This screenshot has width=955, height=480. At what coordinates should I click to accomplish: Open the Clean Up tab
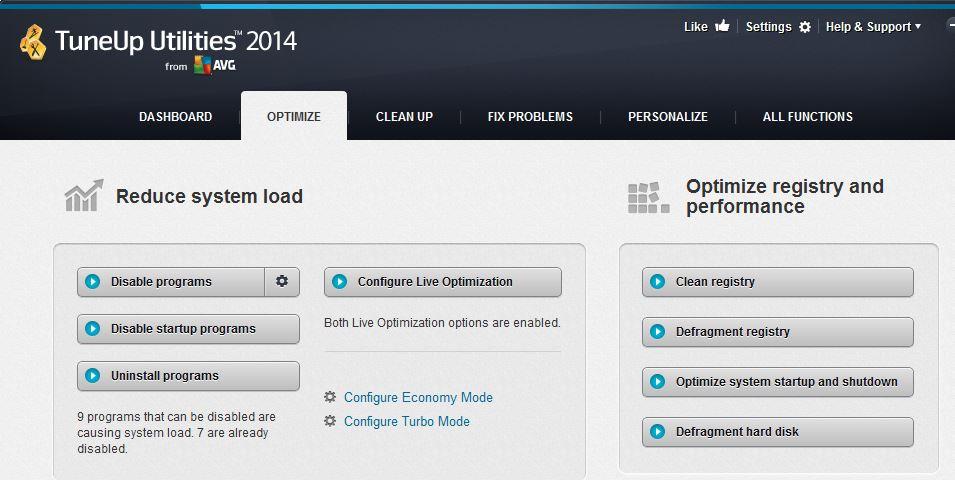[x=404, y=116]
